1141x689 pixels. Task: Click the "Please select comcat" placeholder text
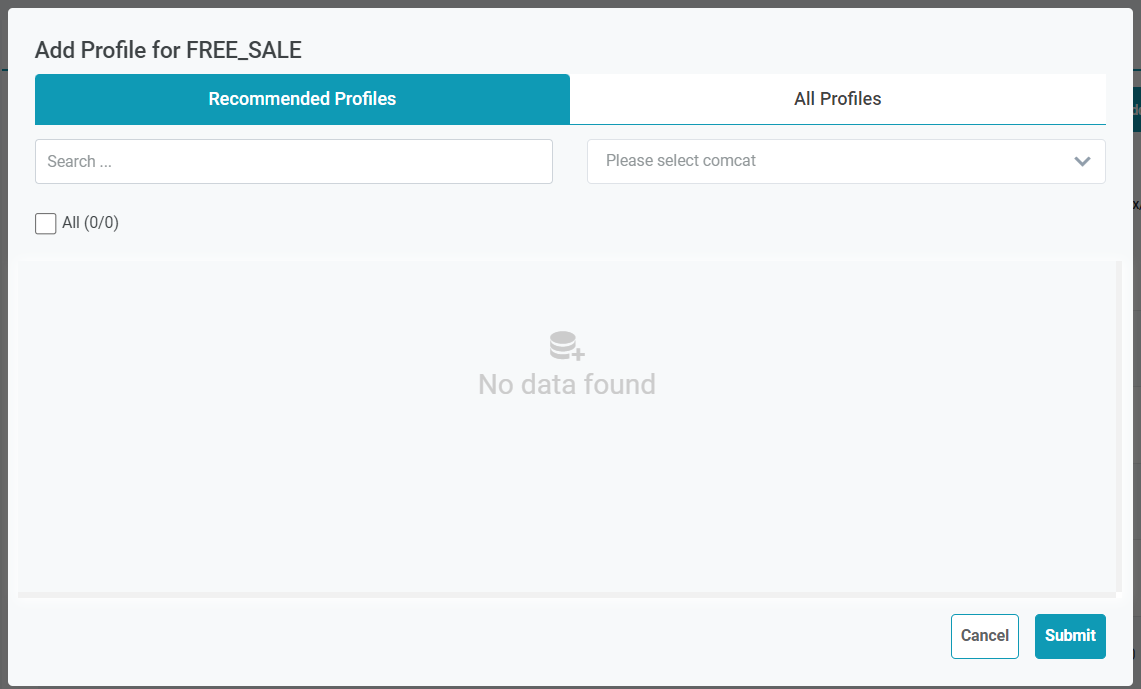(681, 161)
